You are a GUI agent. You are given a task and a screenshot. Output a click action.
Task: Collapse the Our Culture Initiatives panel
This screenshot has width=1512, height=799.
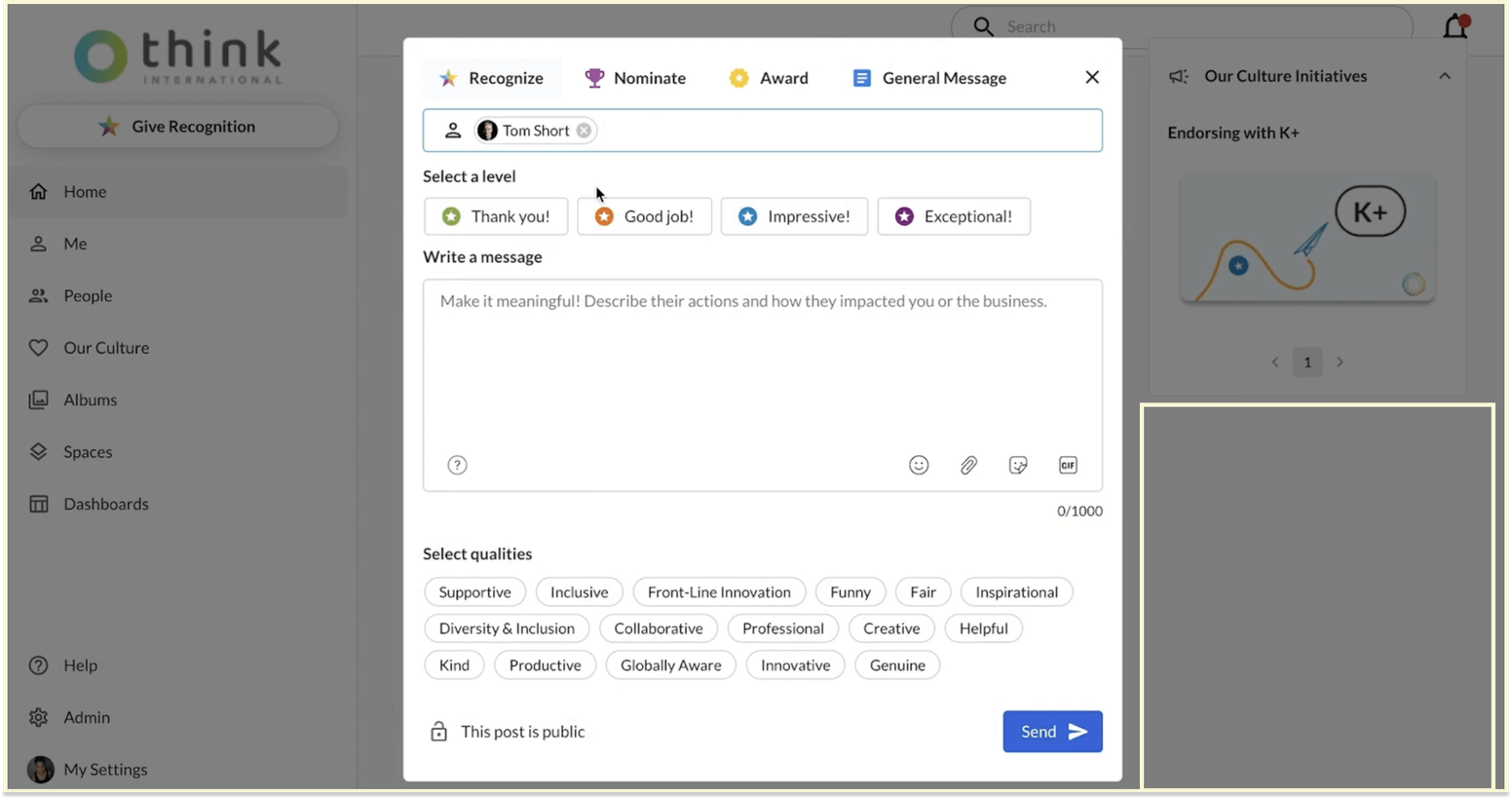[x=1445, y=76]
